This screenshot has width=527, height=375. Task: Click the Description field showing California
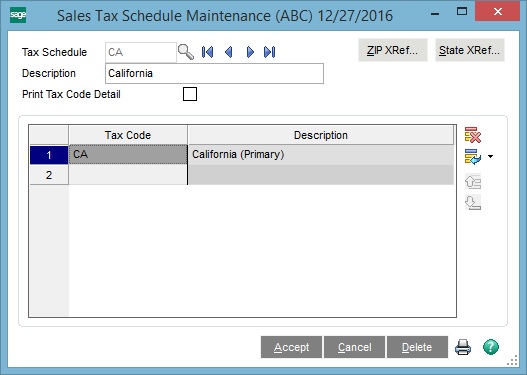[214, 73]
